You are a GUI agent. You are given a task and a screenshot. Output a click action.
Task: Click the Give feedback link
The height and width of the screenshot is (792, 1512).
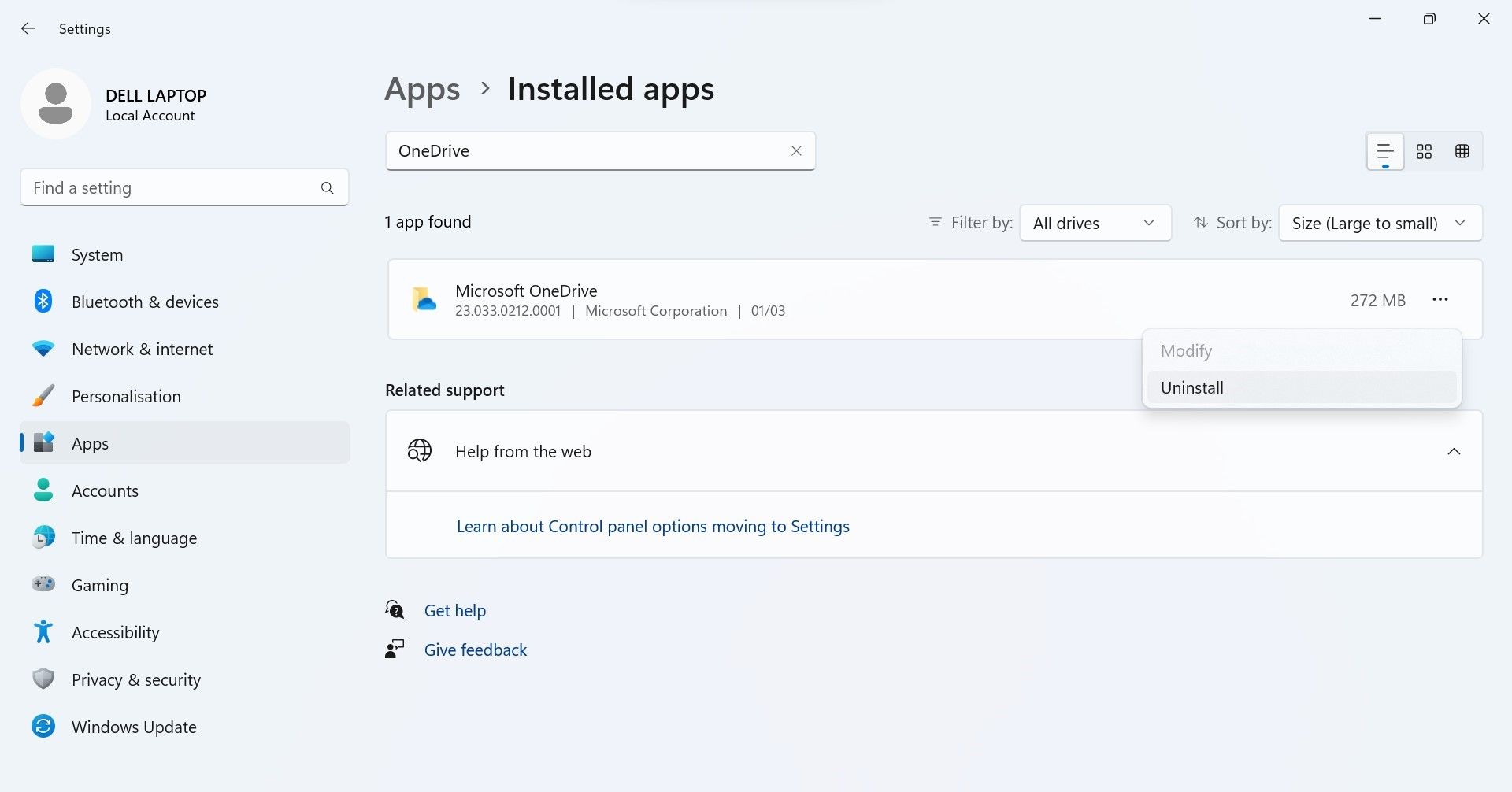475,650
